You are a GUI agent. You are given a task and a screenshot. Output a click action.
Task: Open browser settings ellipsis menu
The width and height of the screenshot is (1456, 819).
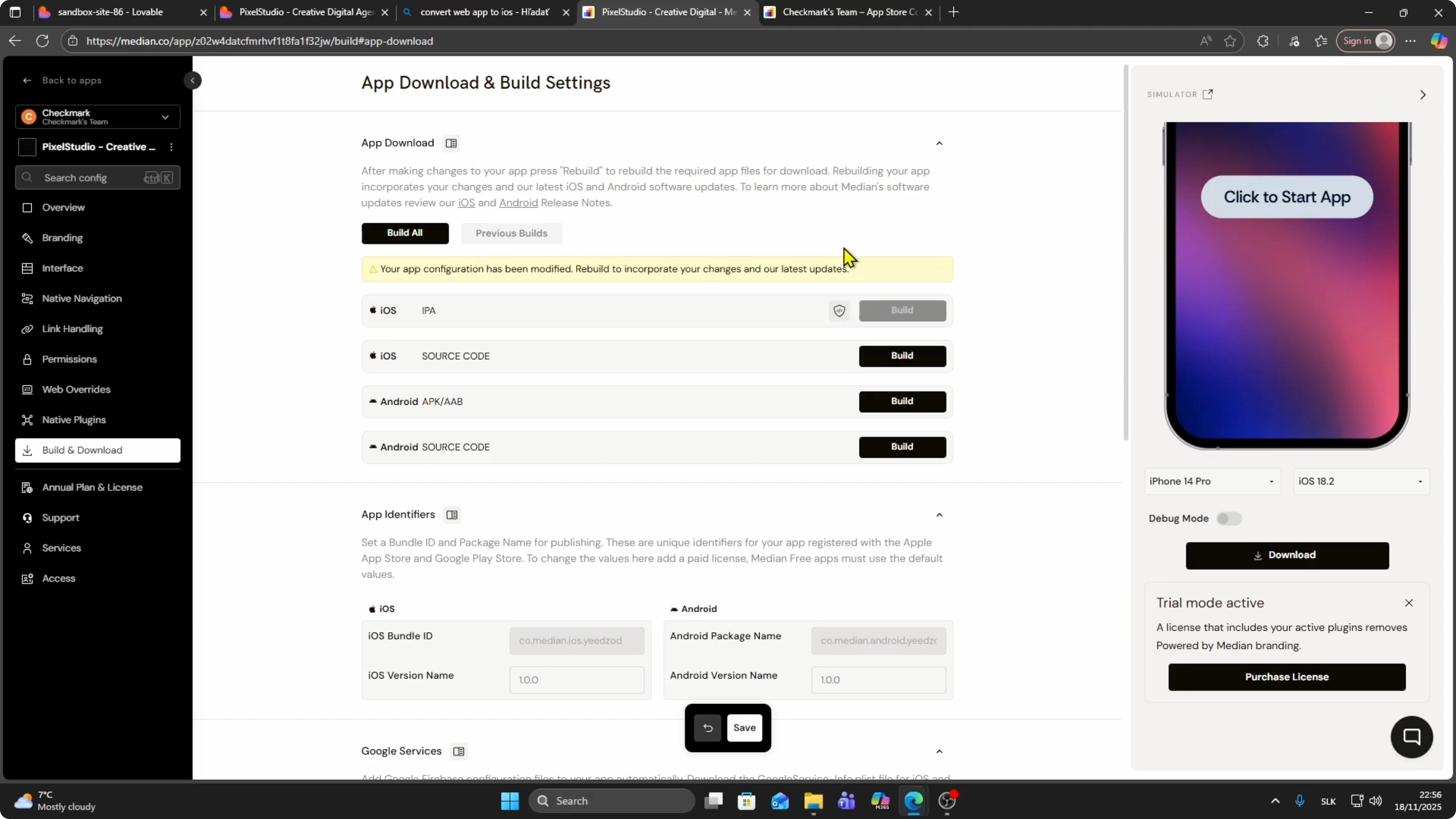point(1410,41)
